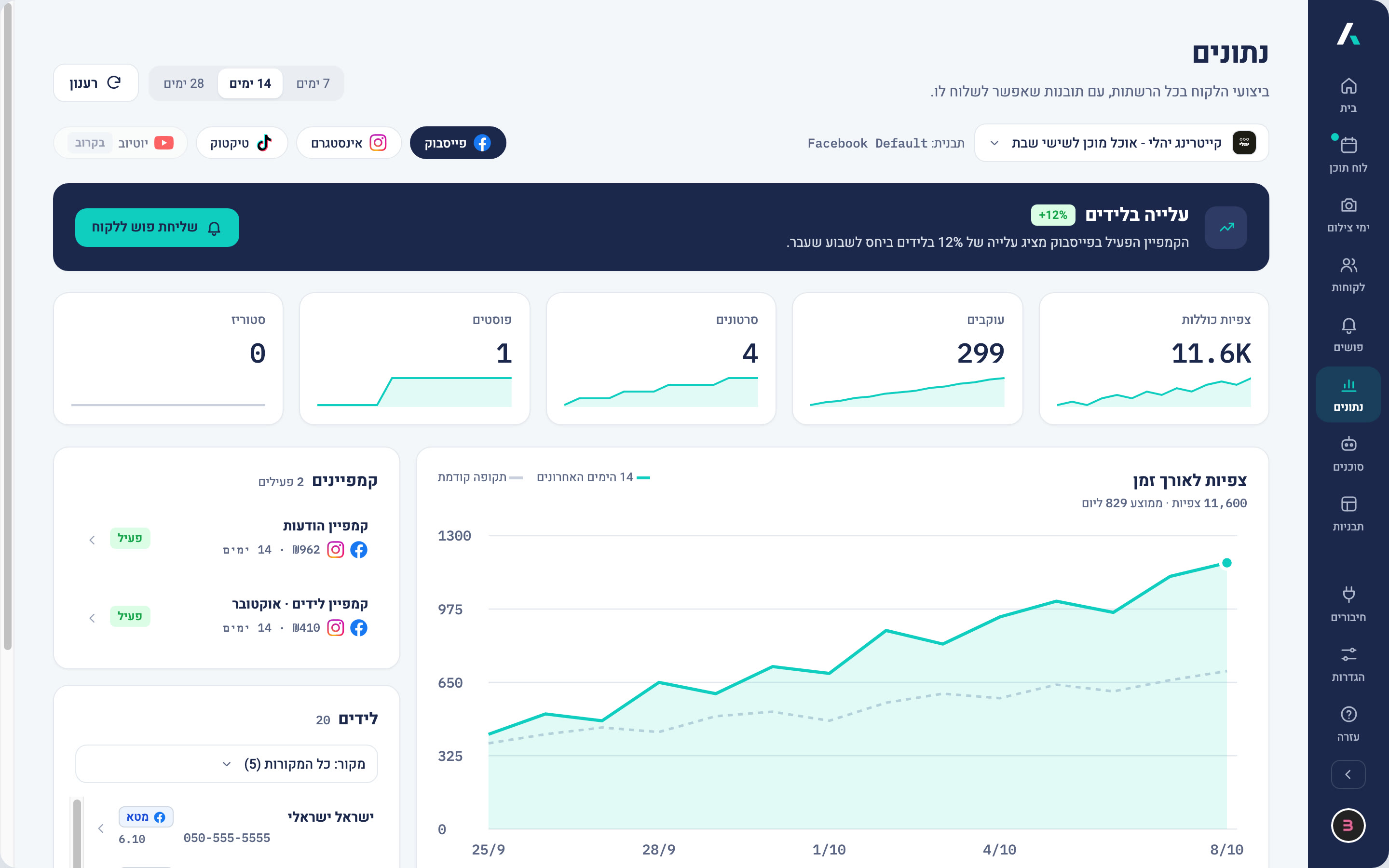Screen dimensions: 1389x868
Task: Select the 28 ימים range
Action: pos(184,83)
